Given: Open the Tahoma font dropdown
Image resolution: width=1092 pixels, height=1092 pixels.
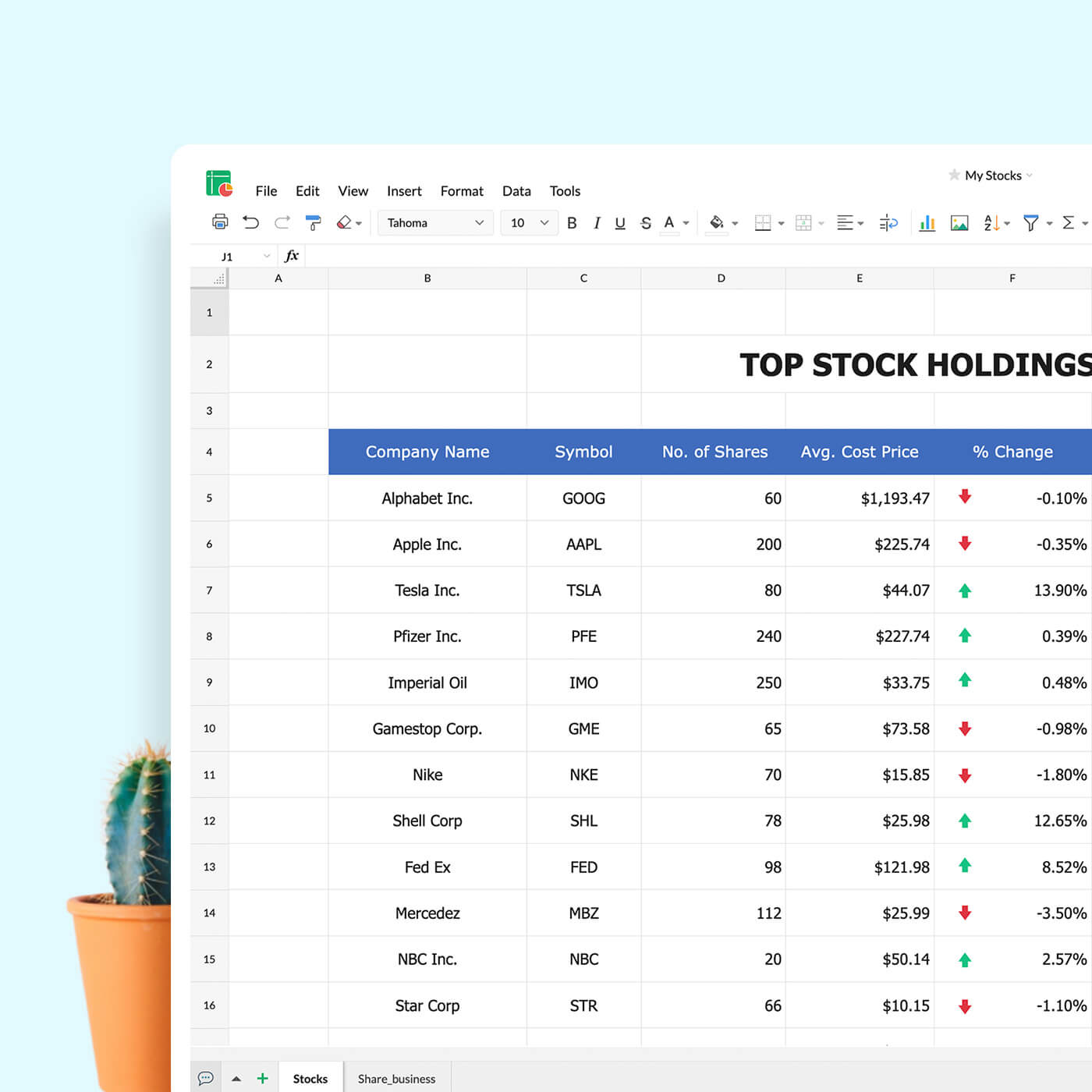Looking at the screenshot, I should tap(435, 223).
